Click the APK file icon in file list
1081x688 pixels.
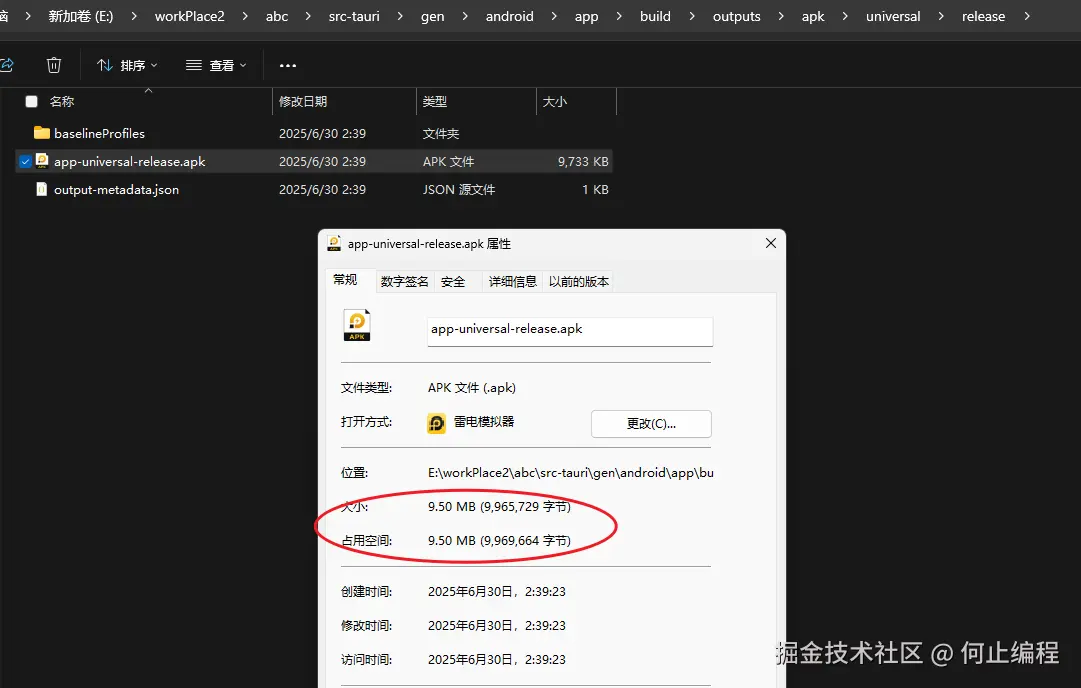click(x=42, y=161)
